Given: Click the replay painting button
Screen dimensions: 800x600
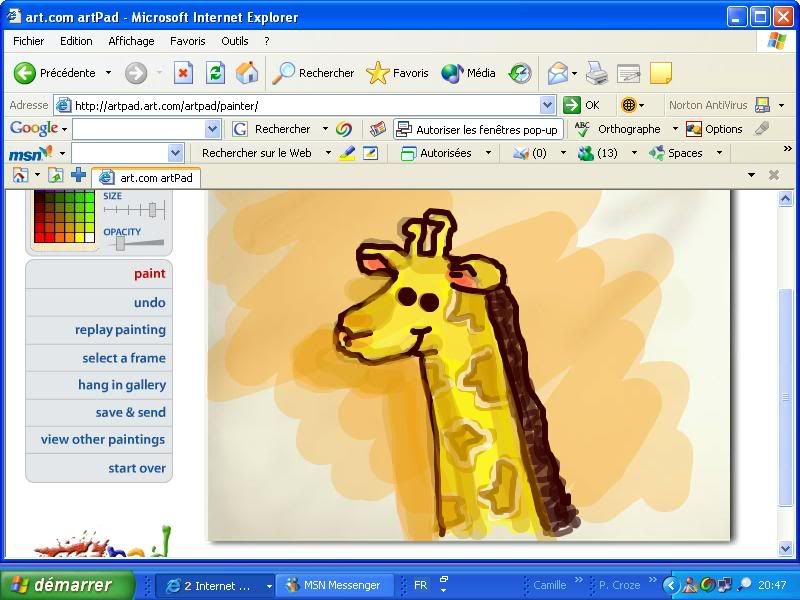Looking at the screenshot, I should [120, 330].
